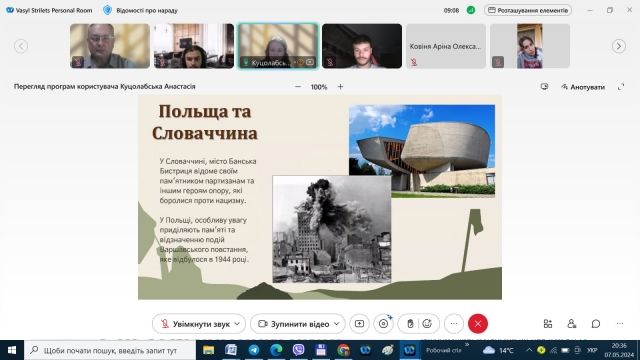This screenshot has height=360, width=640.
Task: Click the shared slide title Польща та Словаччина
Action: 205,122
